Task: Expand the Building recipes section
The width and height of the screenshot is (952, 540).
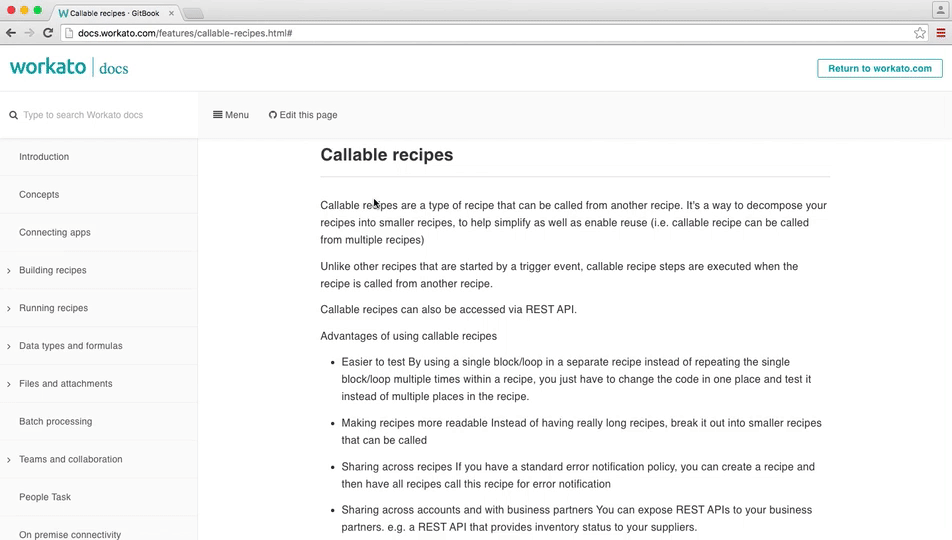Action: pyautogui.click(x=9, y=271)
